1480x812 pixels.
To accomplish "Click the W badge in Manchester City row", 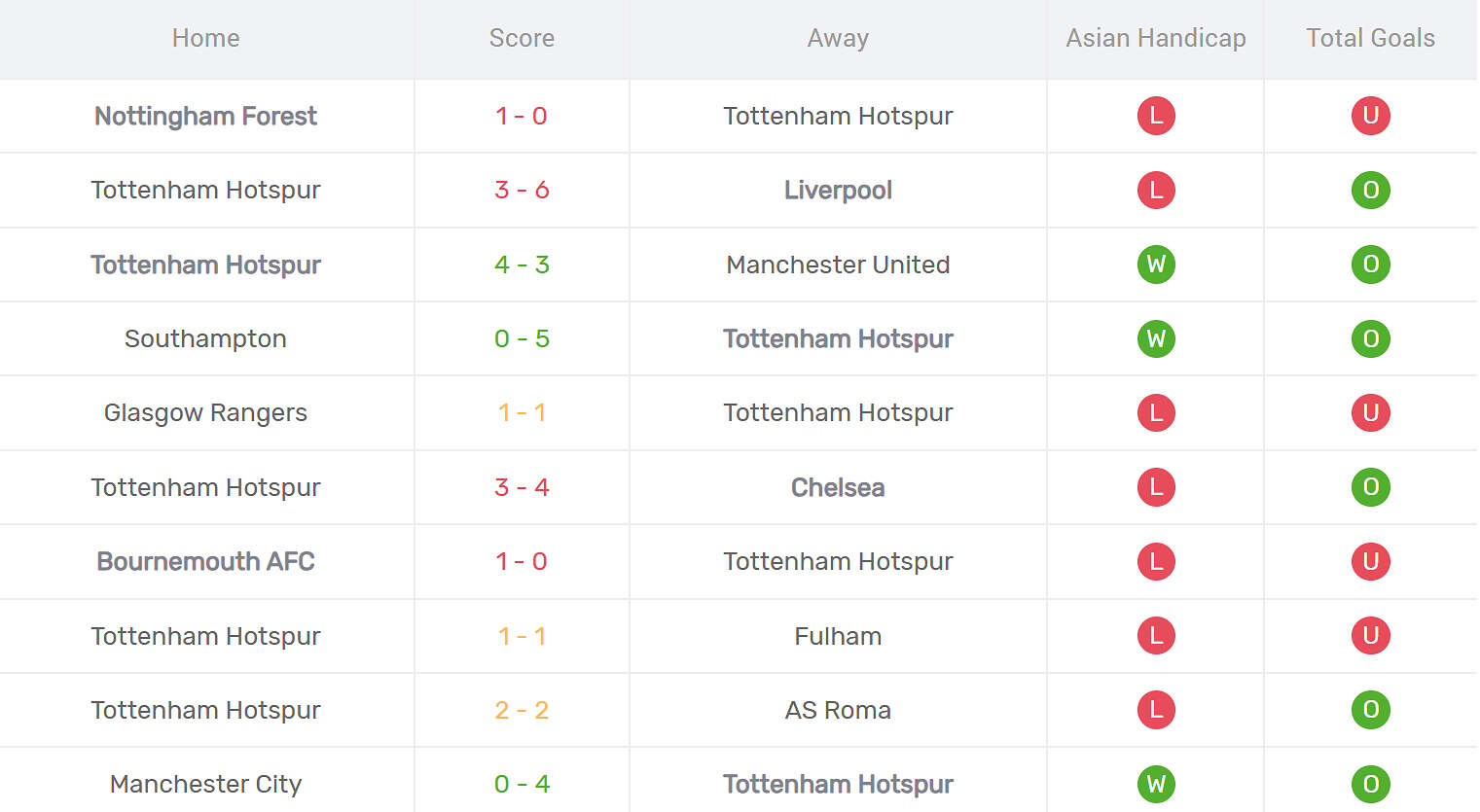I will click(x=1156, y=784).
